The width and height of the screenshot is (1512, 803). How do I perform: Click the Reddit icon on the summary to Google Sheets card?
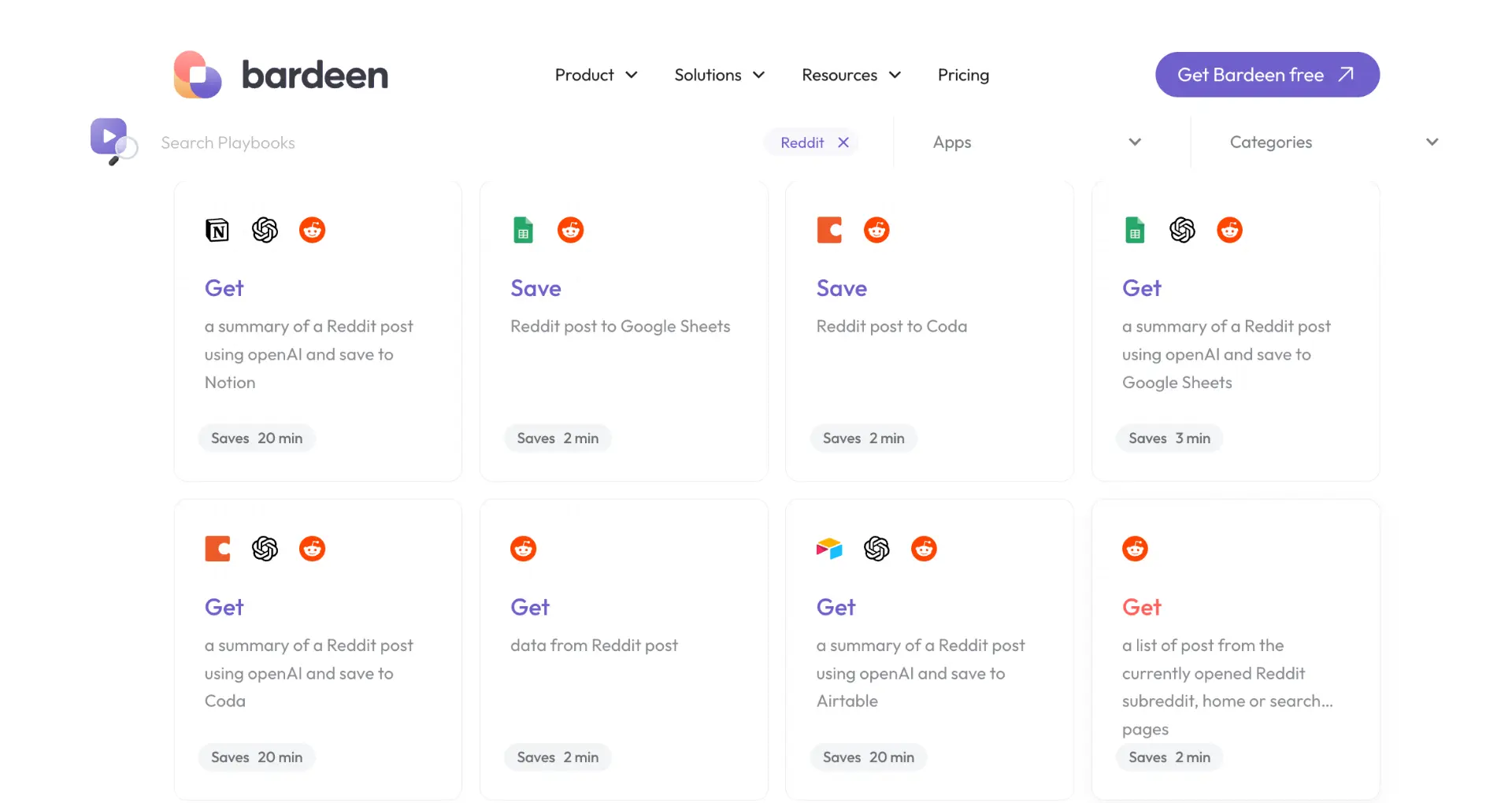1230,230
